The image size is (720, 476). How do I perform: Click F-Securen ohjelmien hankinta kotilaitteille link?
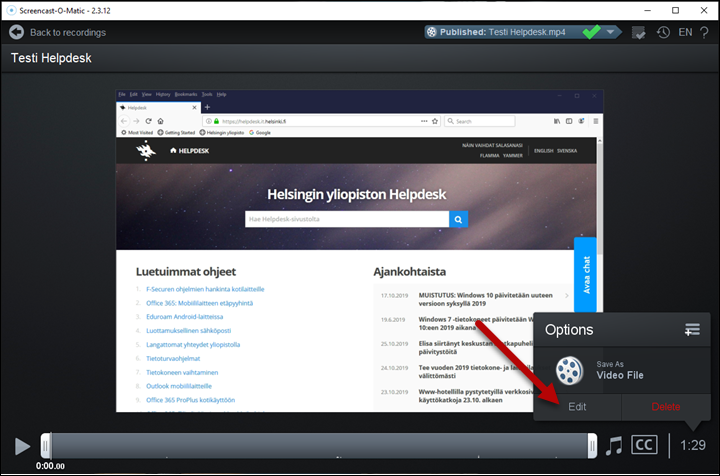click(205, 289)
